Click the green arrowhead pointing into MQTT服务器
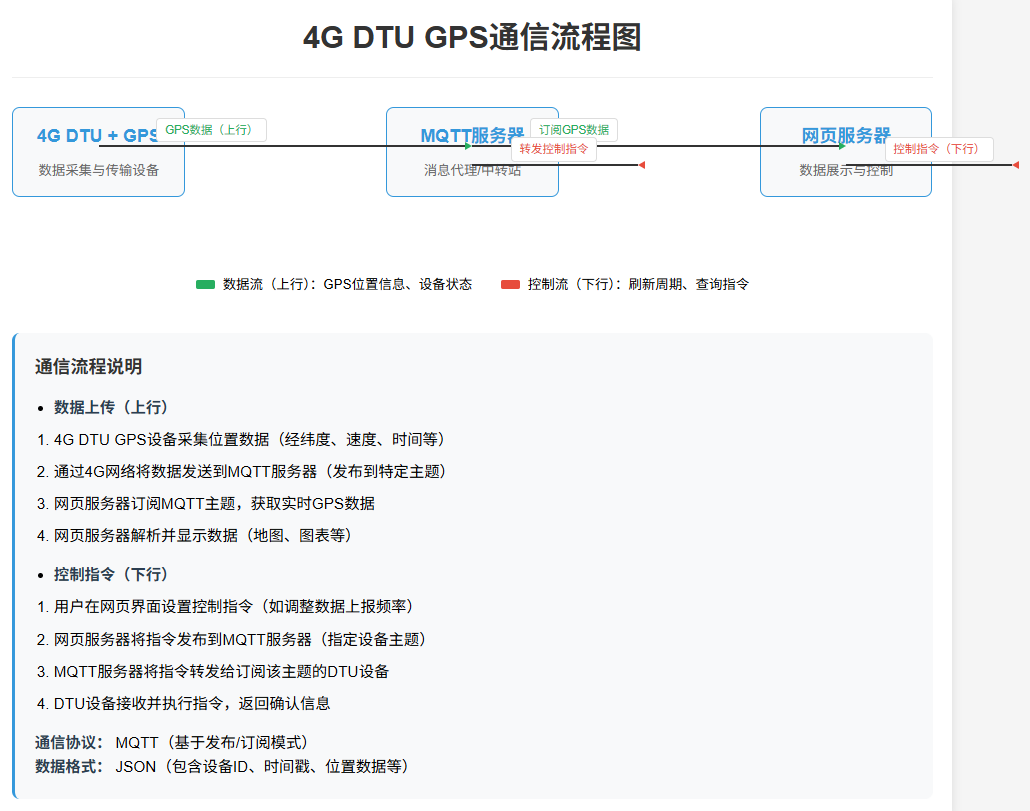The height and width of the screenshot is (811, 1030). click(x=468, y=146)
